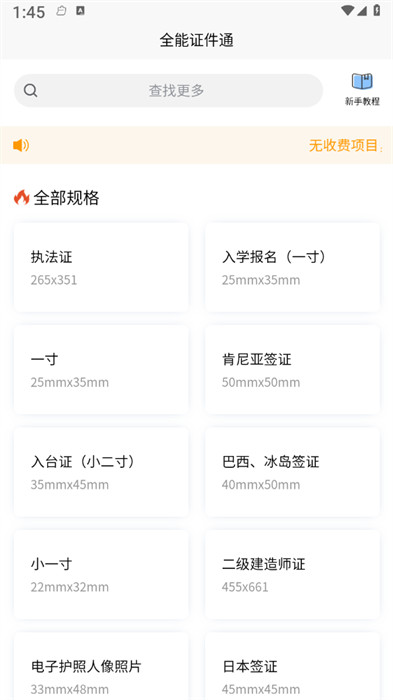Tap the battery icon in status bar
Screen dimensions: 393x700
pyautogui.click(x=376, y=10)
